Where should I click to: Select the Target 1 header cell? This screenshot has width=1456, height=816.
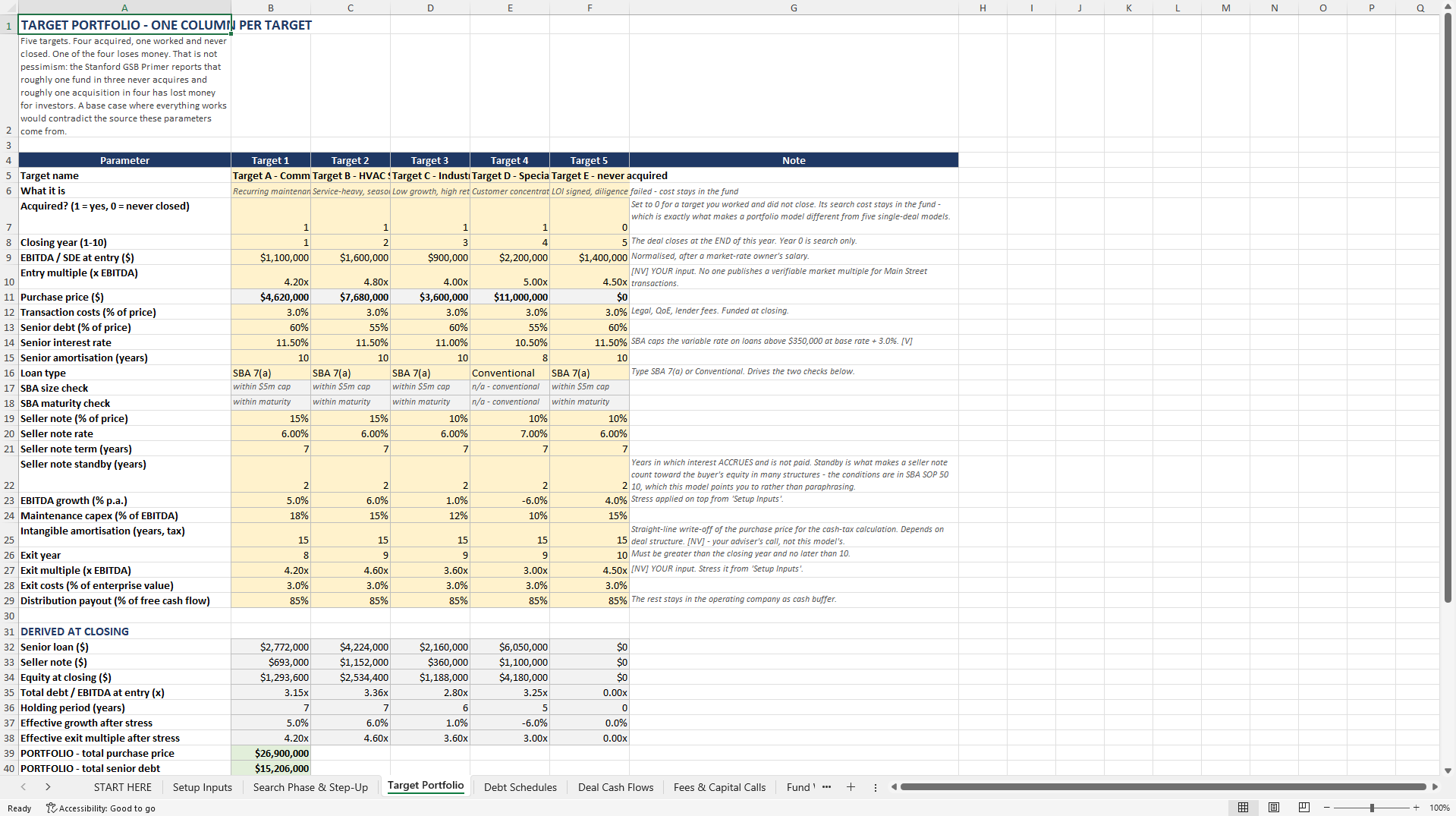tap(271, 160)
